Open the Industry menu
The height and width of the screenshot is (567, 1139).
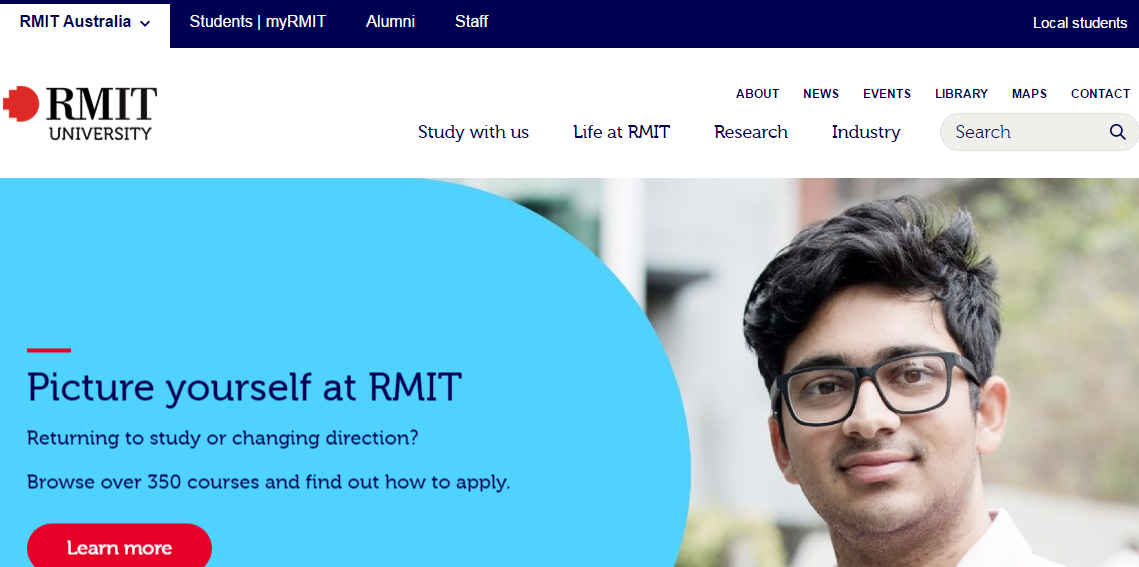(866, 132)
